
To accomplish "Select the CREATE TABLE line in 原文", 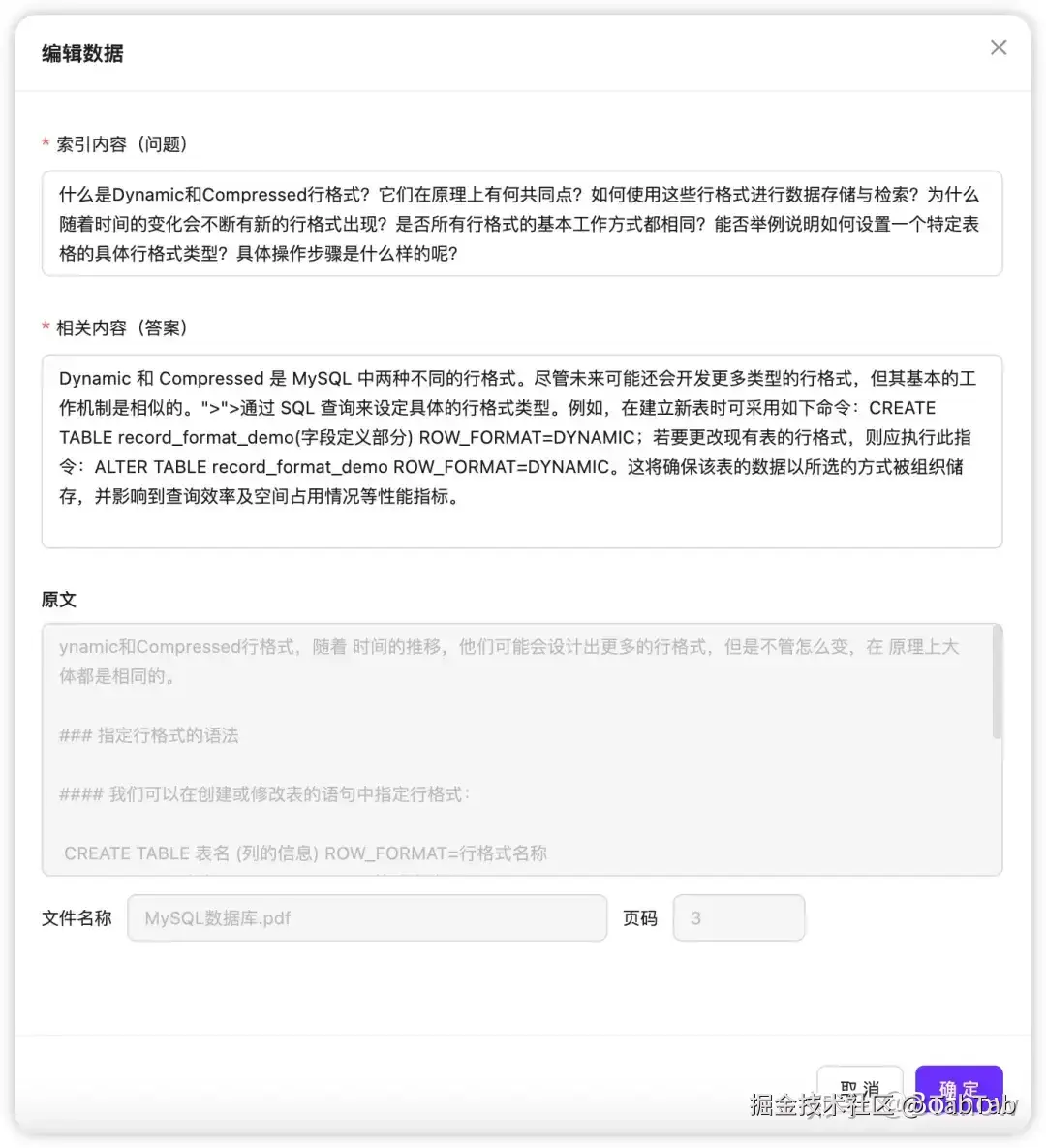I will (x=306, y=853).
